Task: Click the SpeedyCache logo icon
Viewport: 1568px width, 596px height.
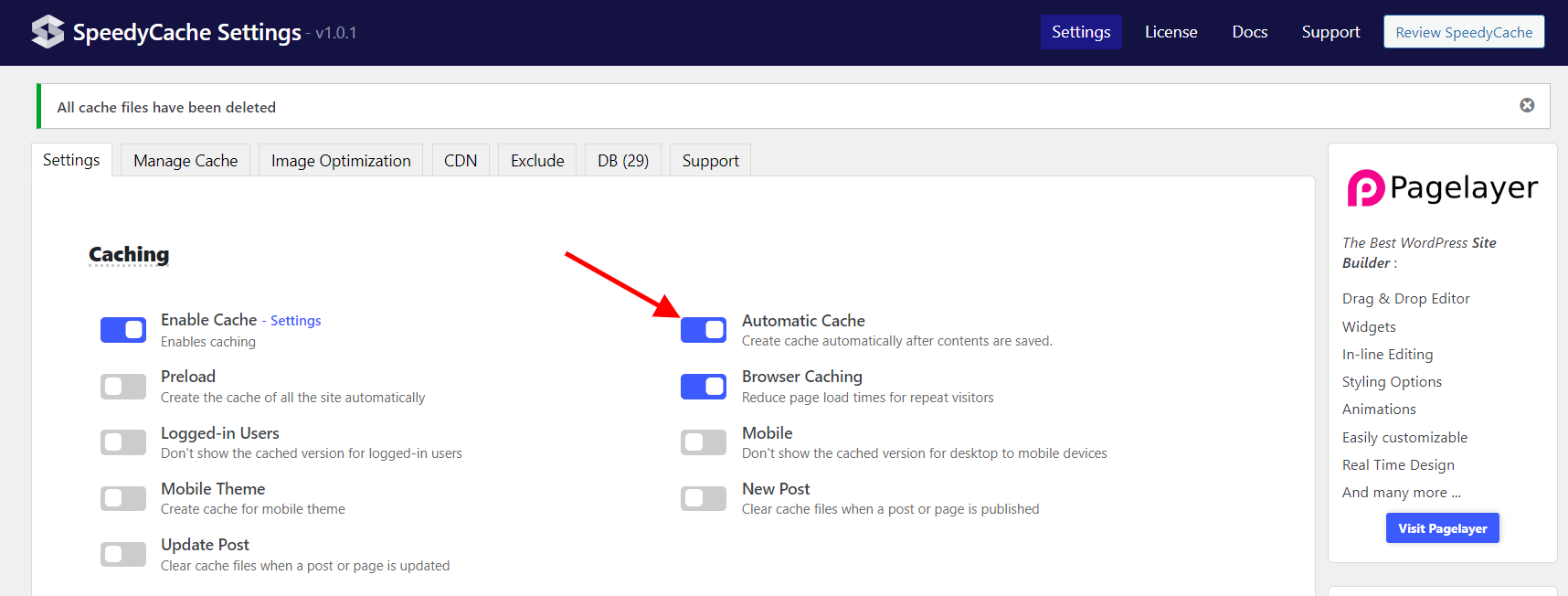Action: 48,32
